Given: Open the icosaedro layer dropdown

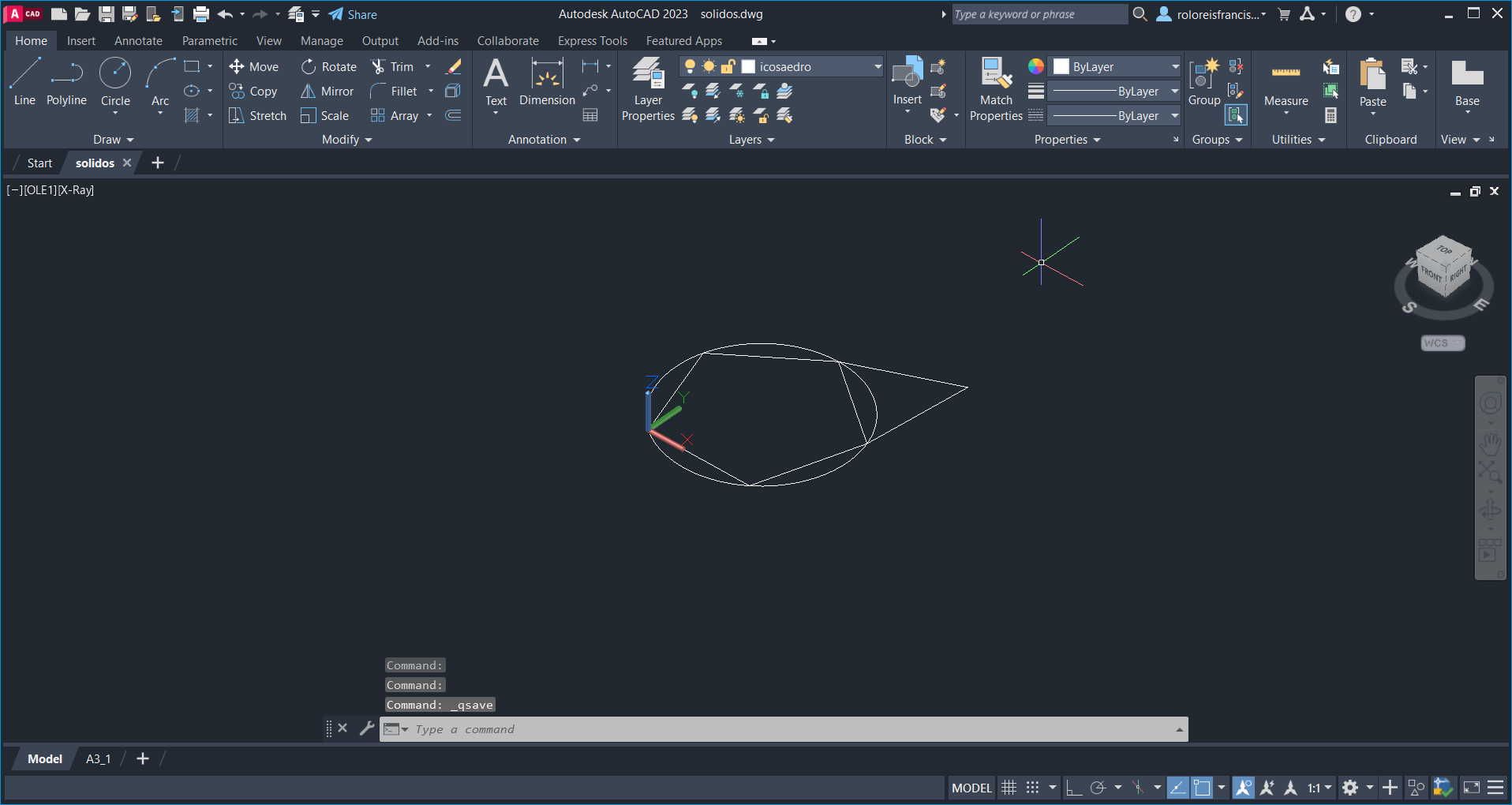Looking at the screenshot, I should tap(877, 67).
